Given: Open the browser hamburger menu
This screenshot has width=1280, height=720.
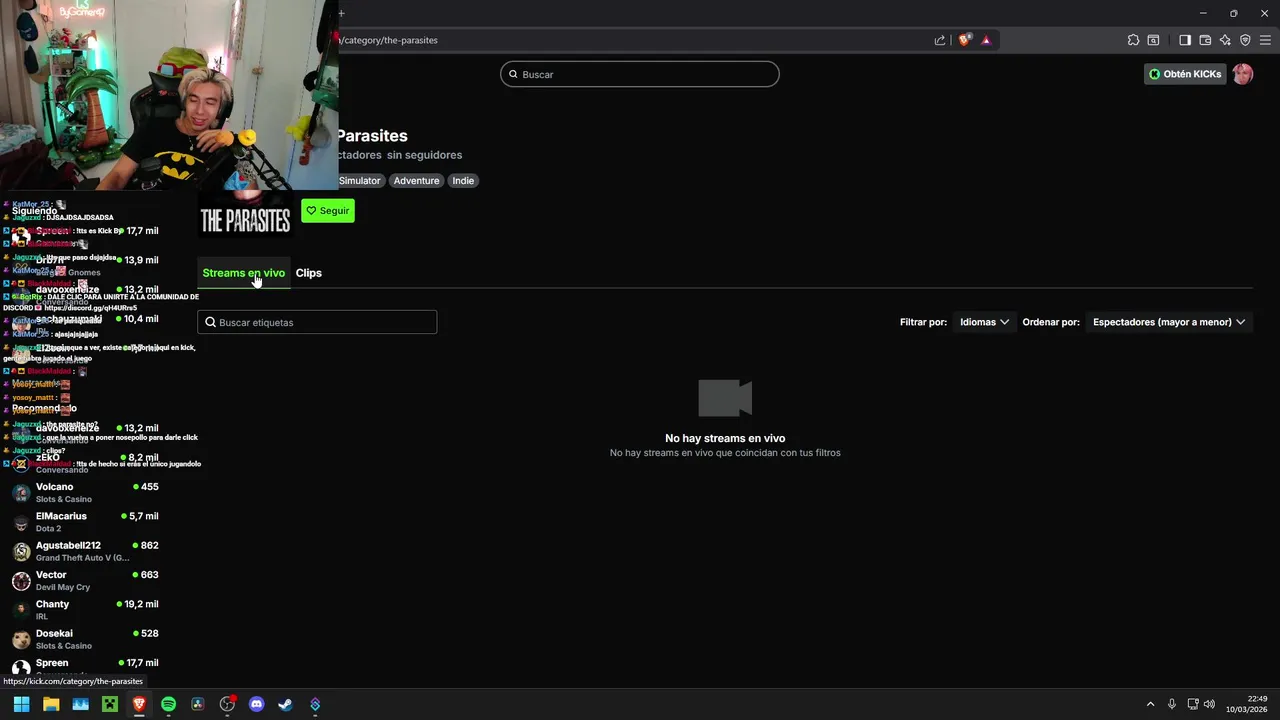Looking at the screenshot, I should tap(1265, 40).
